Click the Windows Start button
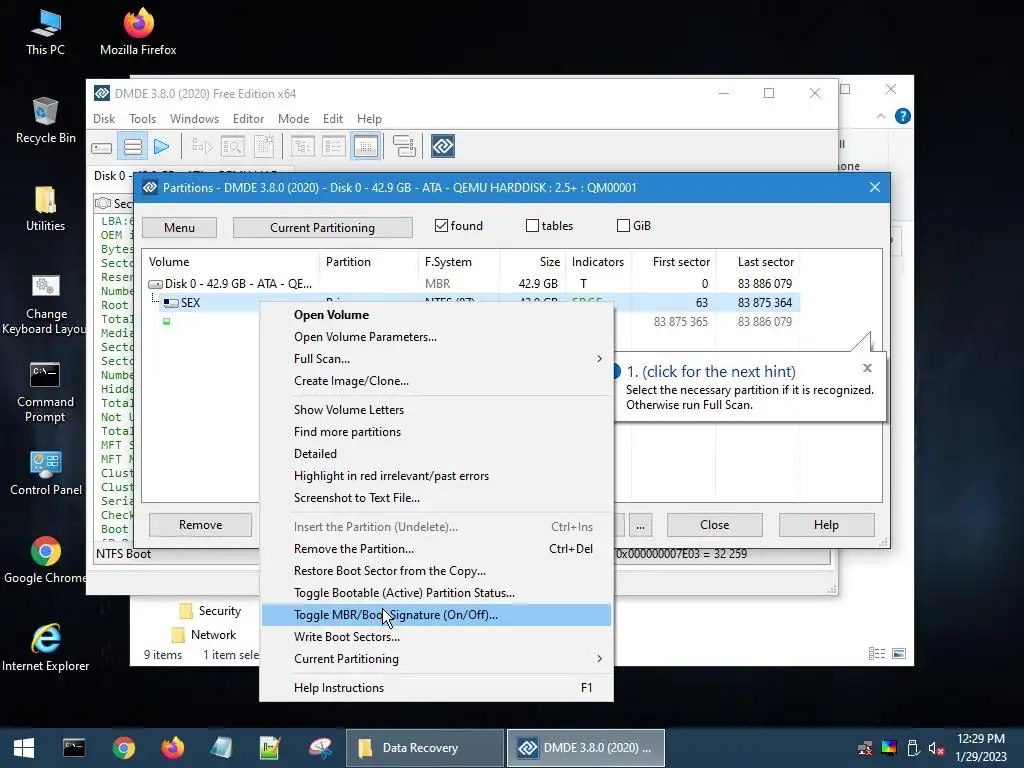 [x=24, y=748]
